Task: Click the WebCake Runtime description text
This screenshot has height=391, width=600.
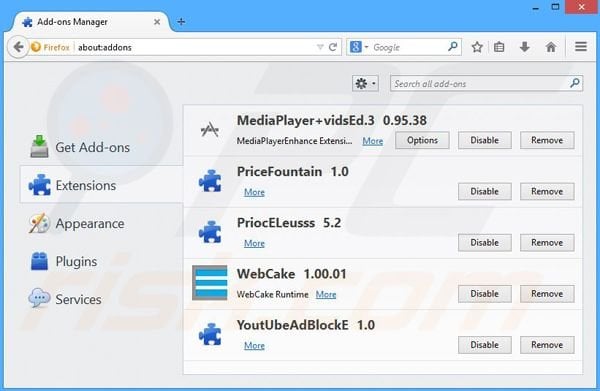Action: (272, 295)
